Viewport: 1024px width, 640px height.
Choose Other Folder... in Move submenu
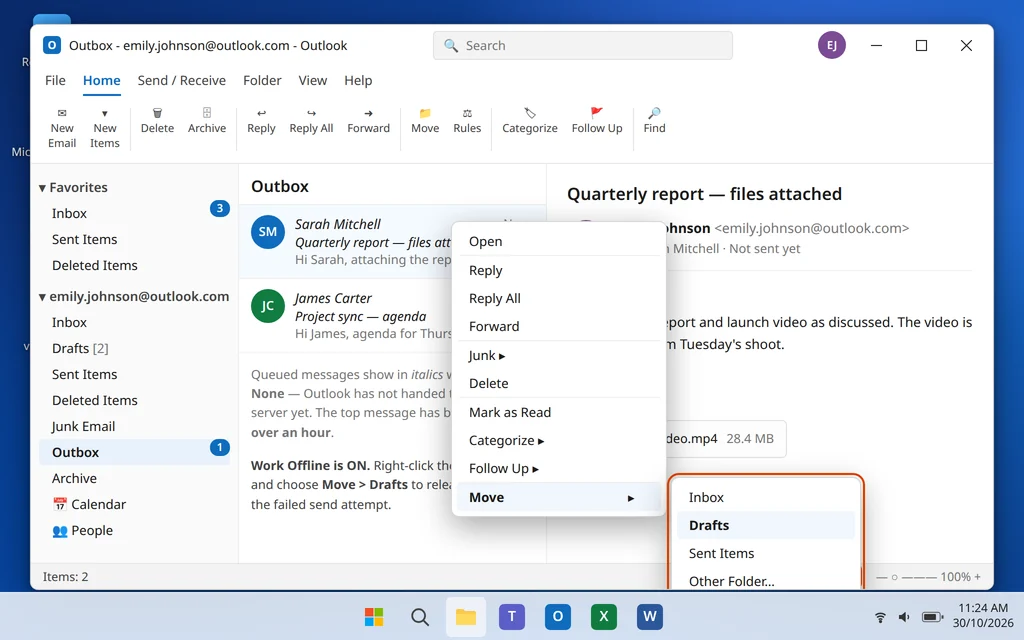click(x=765, y=581)
